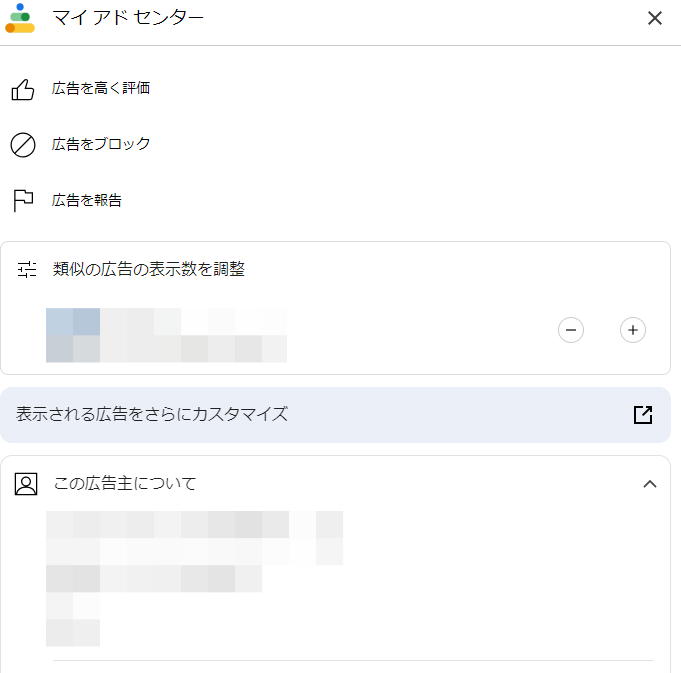
Task: Increase similar ads with the plus button
Action: coord(633,330)
